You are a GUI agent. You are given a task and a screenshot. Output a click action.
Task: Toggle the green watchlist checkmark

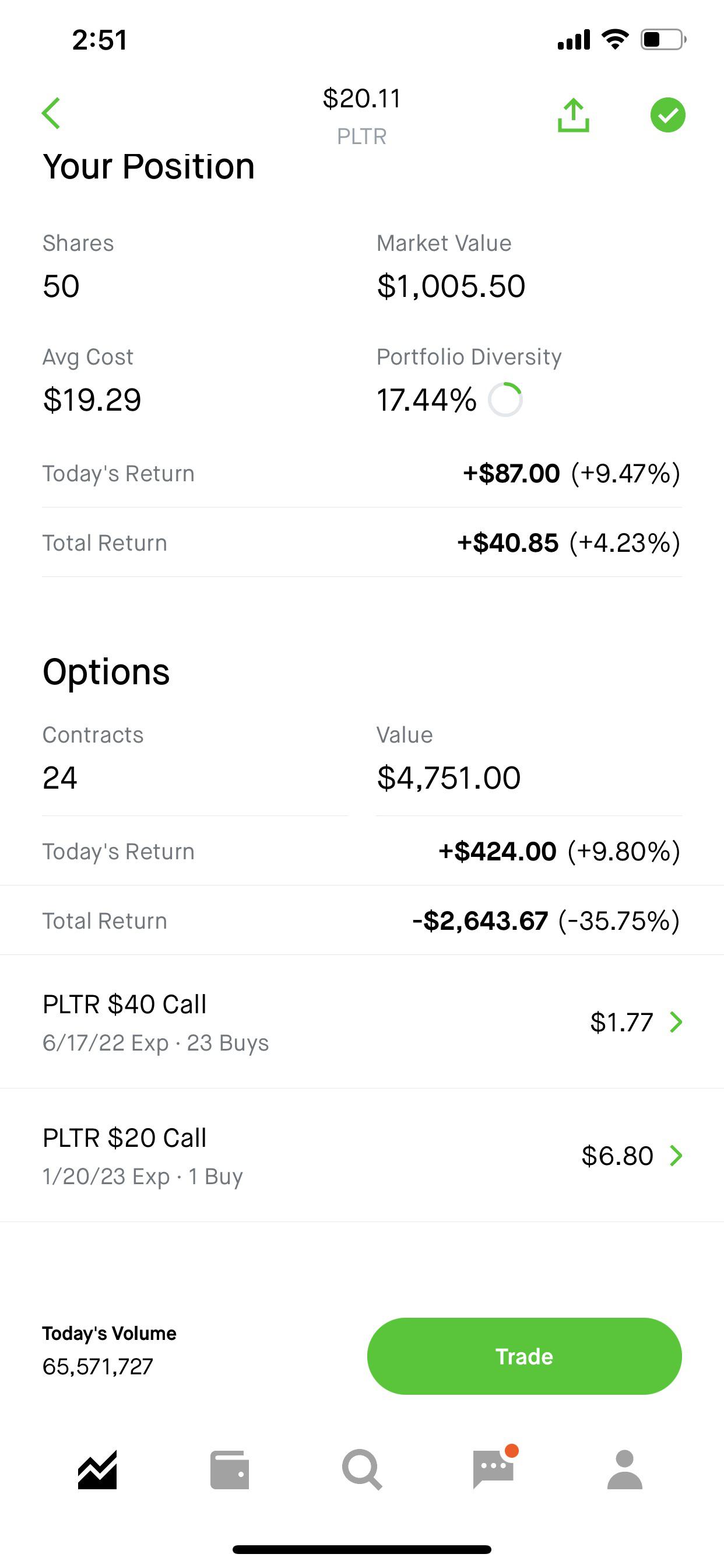click(667, 115)
